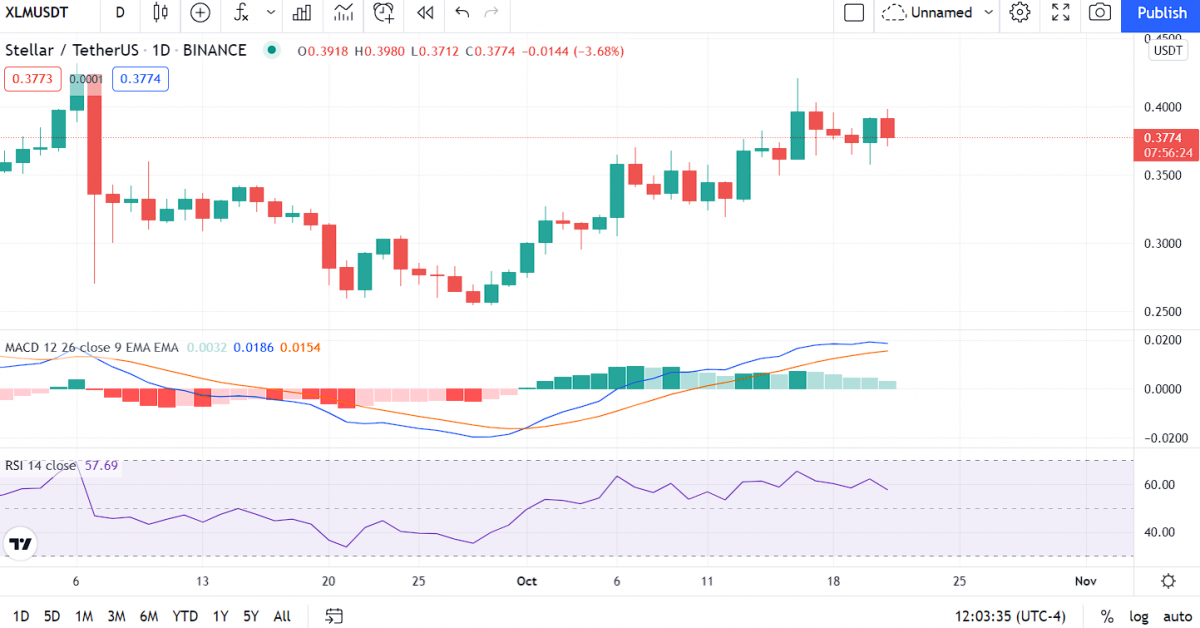Undo the last chart action
Image resolution: width=1200 pixels, height=628 pixels.
pos(461,13)
